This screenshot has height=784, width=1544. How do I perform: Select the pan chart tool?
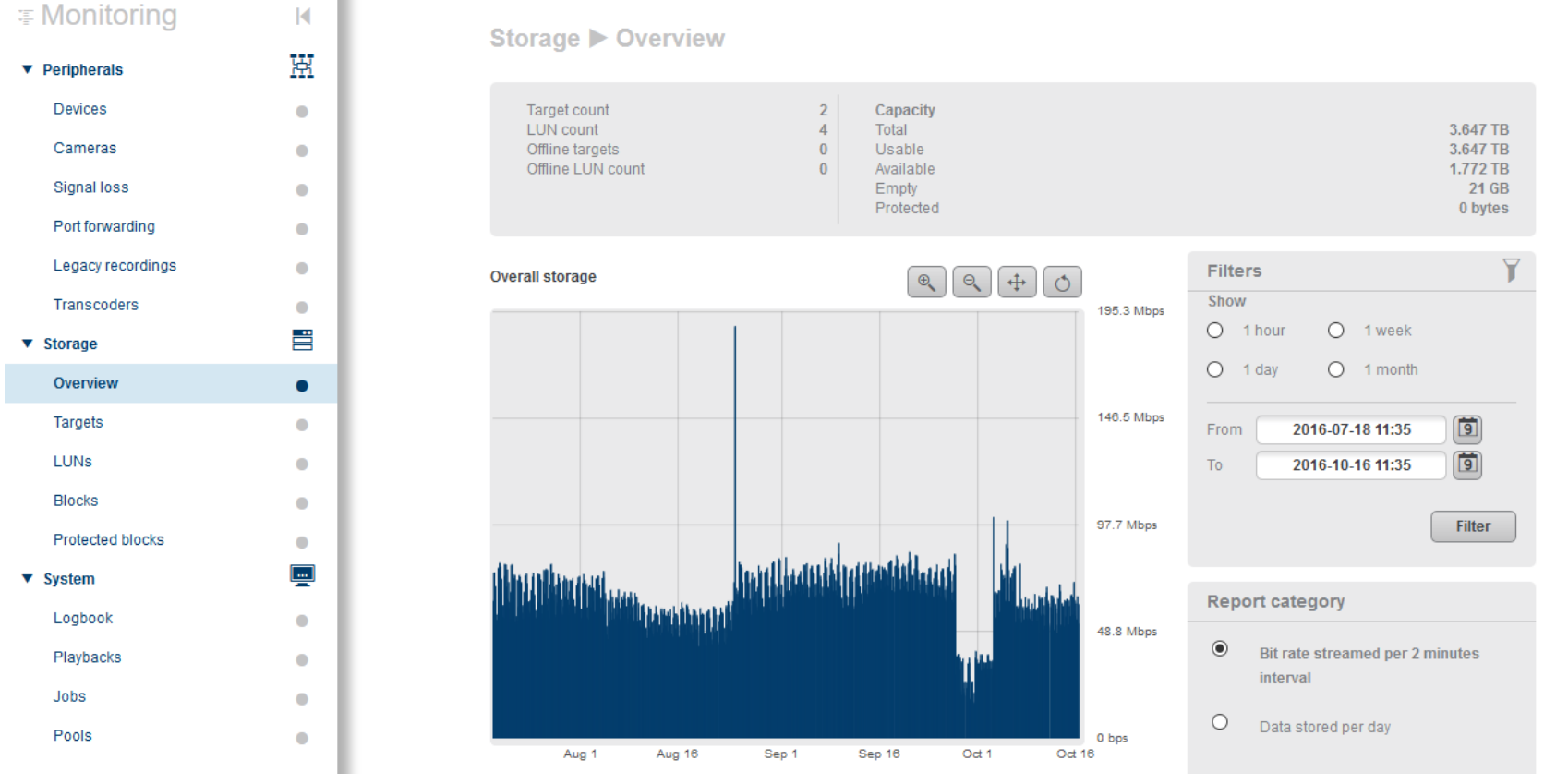pyautogui.click(x=1017, y=283)
